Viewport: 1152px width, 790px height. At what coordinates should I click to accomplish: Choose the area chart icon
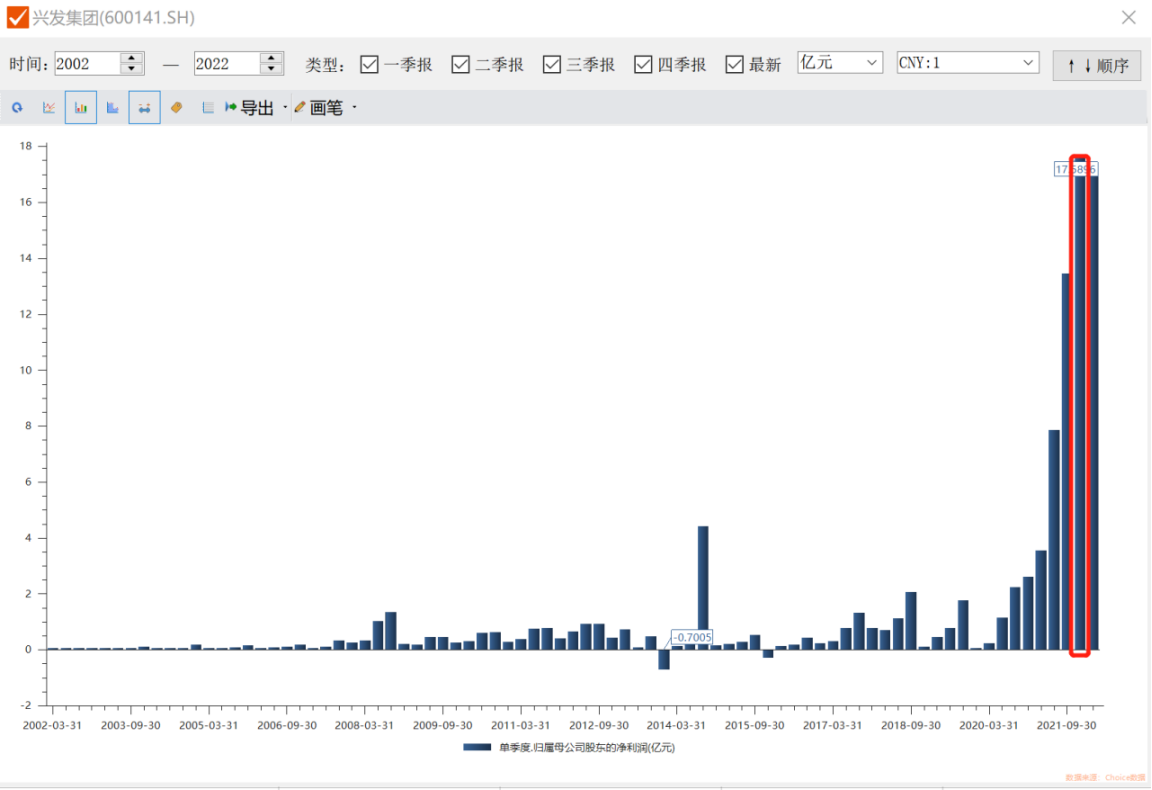click(113, 108)
